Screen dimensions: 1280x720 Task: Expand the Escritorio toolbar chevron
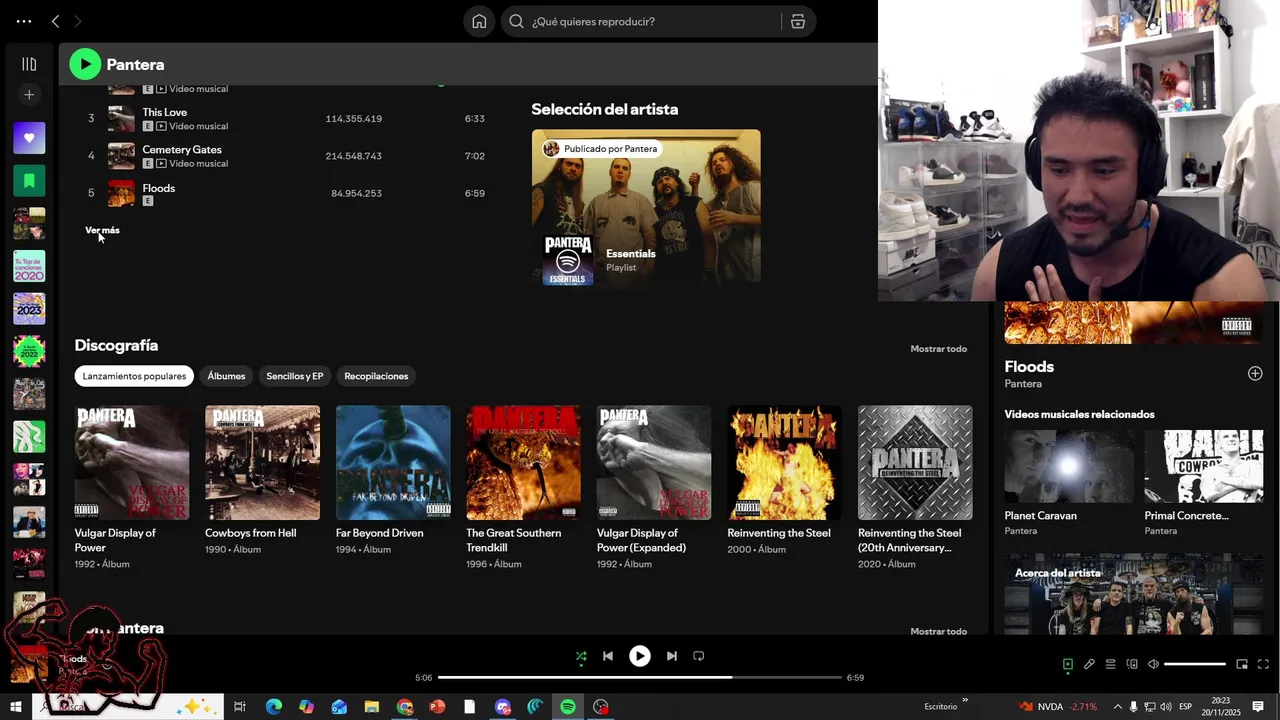click(x=965, y=700)
